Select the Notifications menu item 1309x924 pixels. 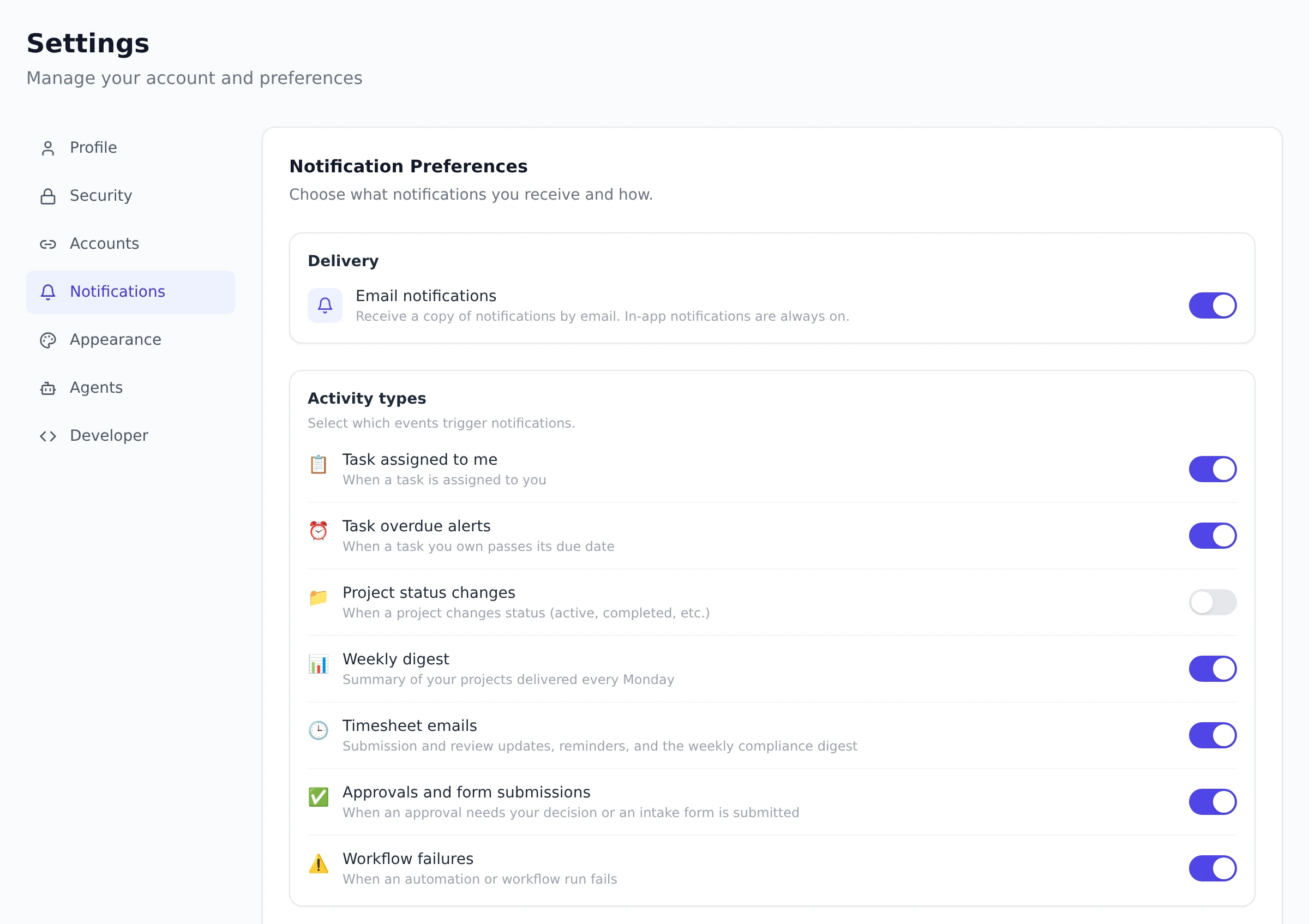(x=130, y=292)
